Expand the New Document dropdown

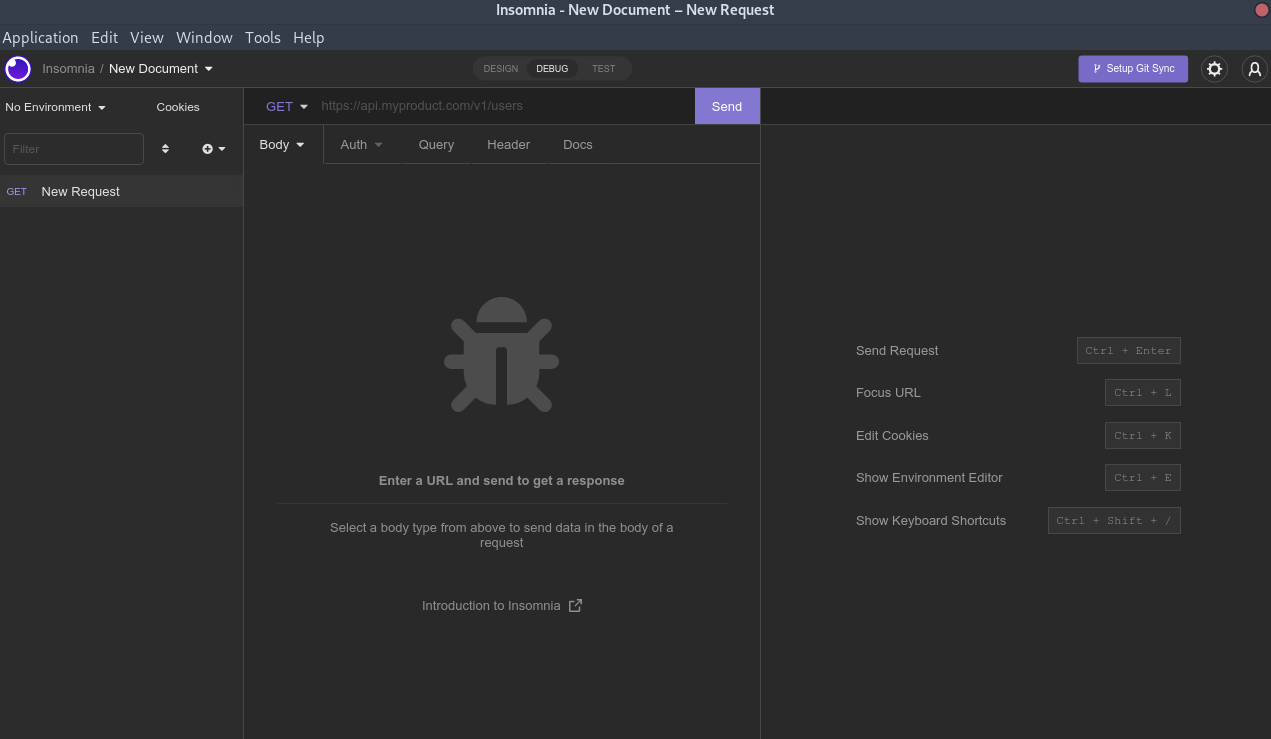(160, 69)
